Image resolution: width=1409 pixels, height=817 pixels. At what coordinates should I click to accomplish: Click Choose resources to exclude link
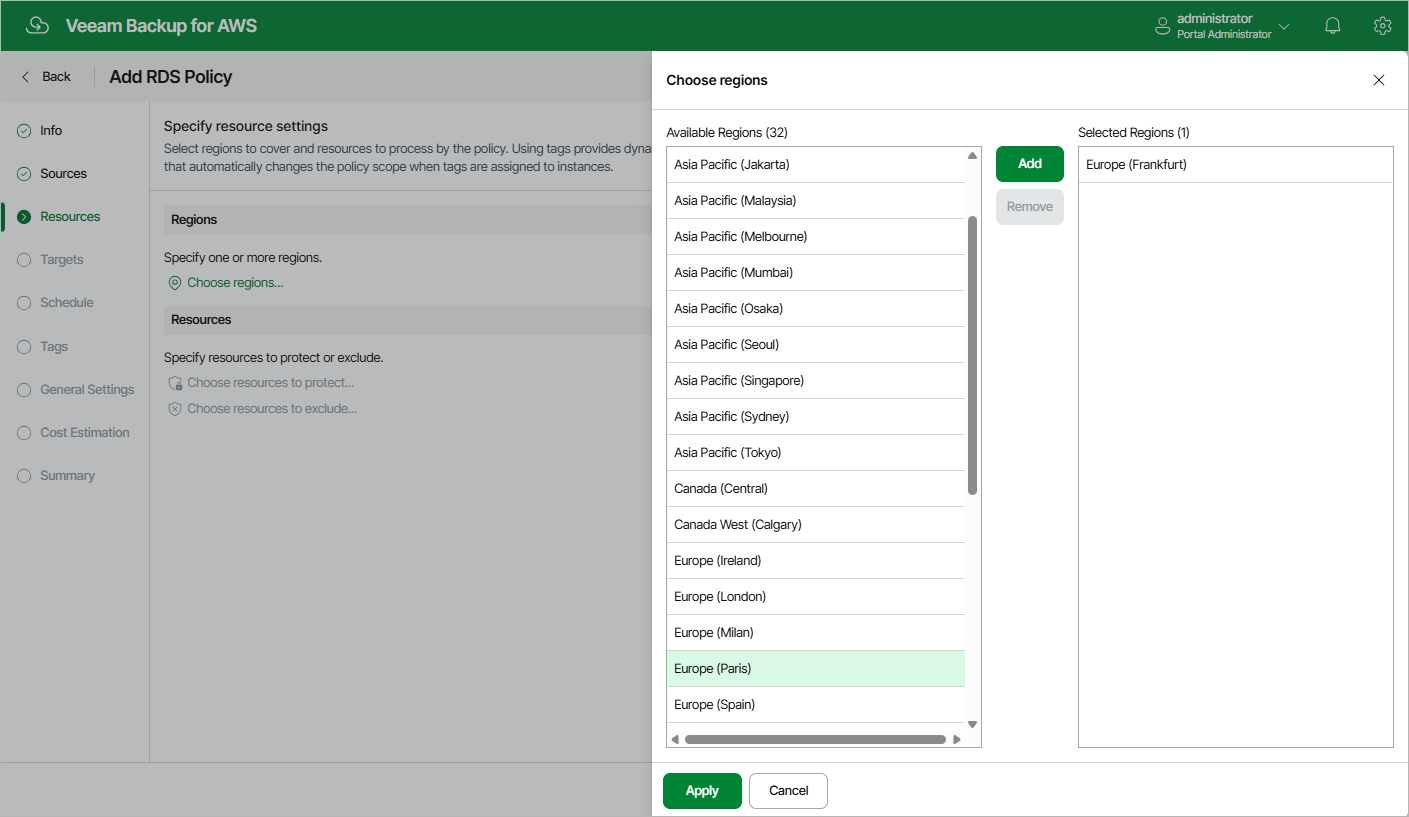click(x=272, y=409)
